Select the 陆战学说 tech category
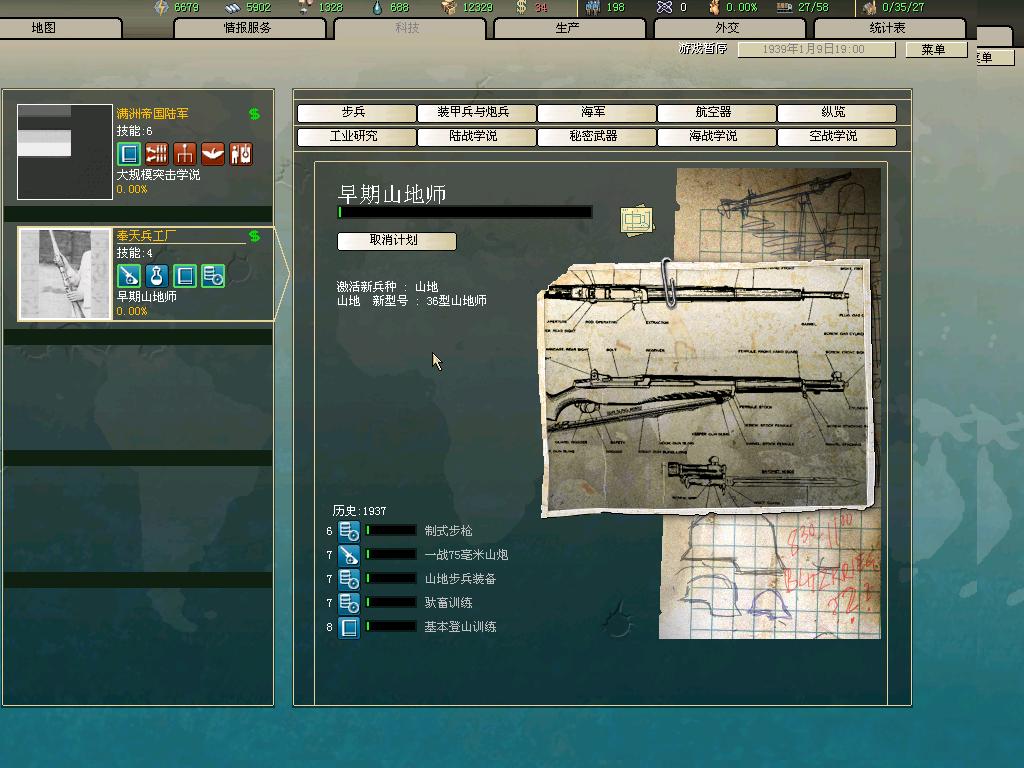 pyautogui.click(x=476, y=136)
